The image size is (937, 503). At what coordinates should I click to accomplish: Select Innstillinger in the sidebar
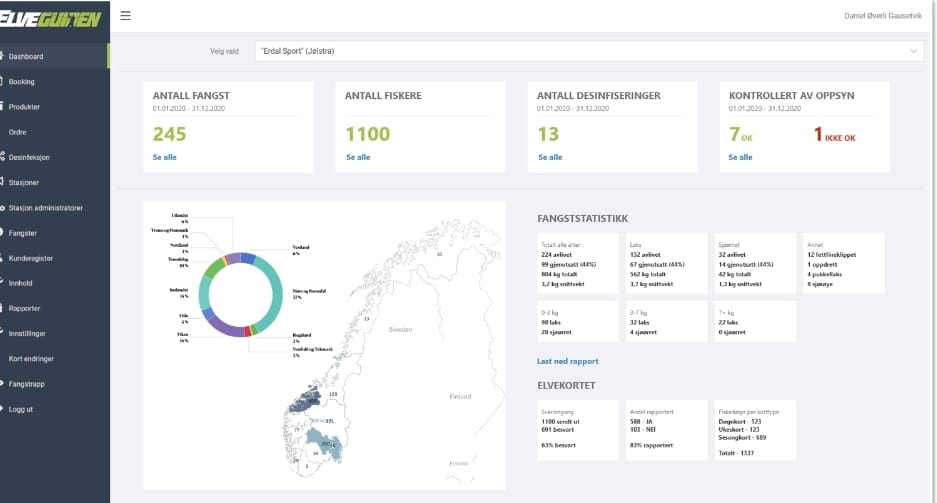coord(27,333)
